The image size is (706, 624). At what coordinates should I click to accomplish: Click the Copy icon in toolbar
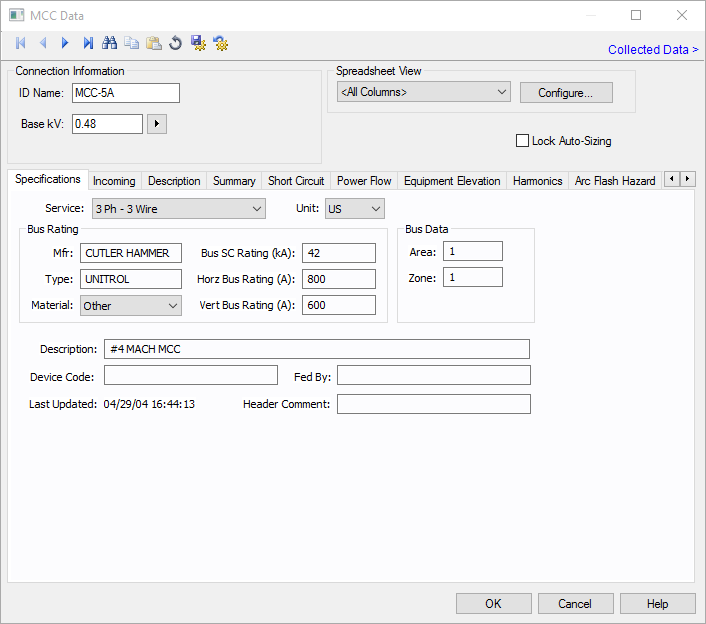(132, 43)
